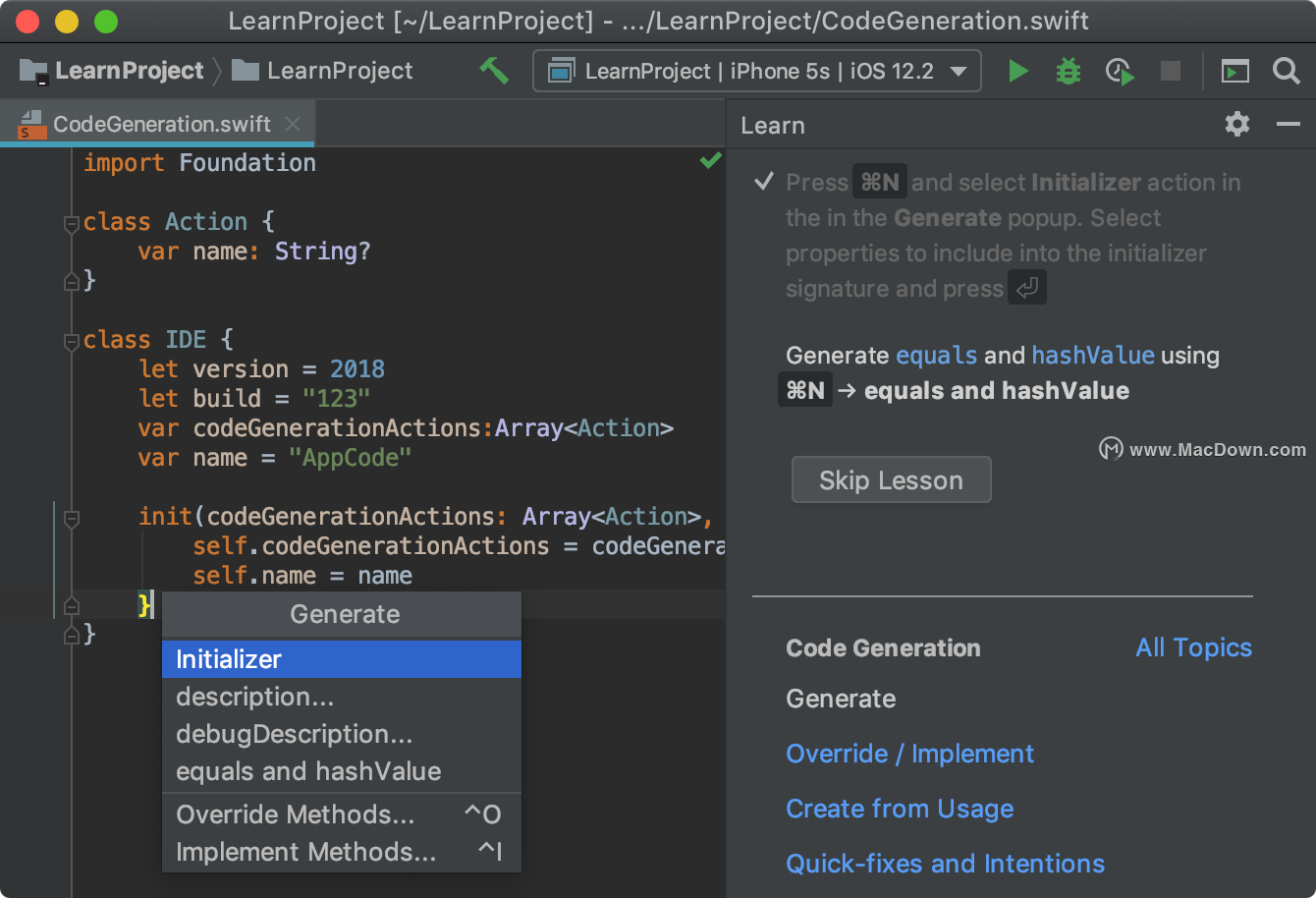The width and height of the screenshot is (1316, 898).
Task: Open Search Everywhere magnifier
Action: 1286,71
